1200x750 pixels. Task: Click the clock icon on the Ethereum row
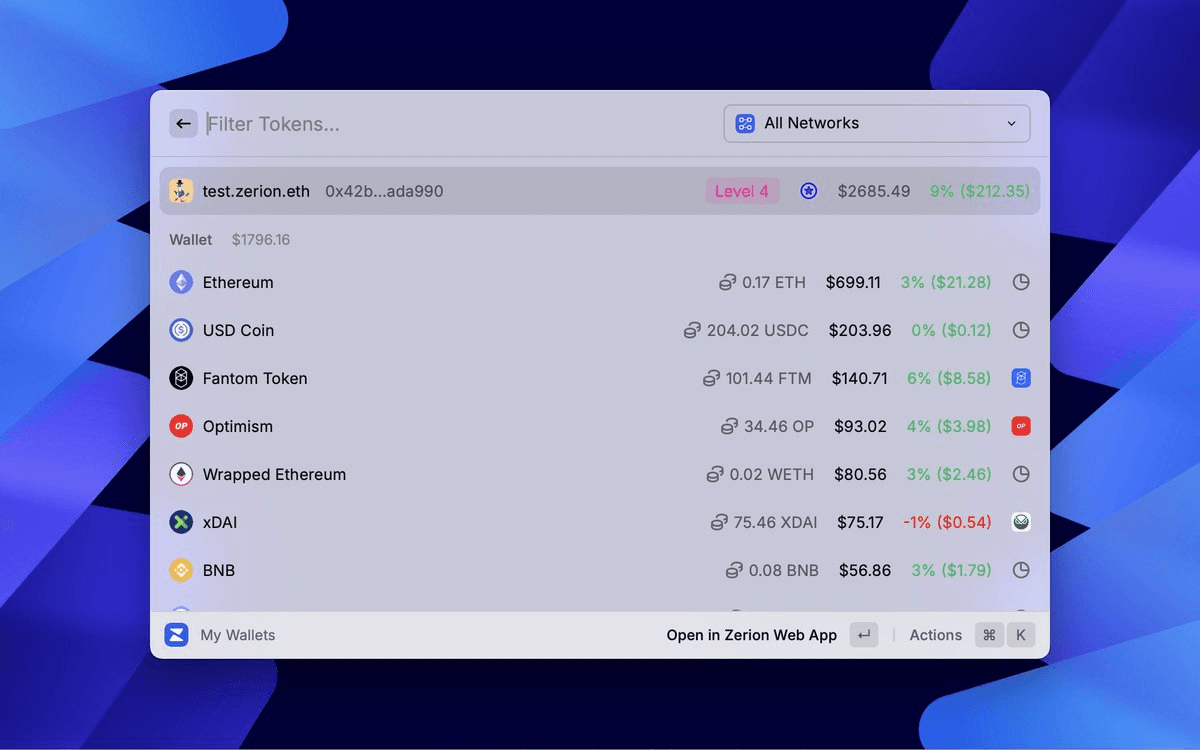point(1021,282)
